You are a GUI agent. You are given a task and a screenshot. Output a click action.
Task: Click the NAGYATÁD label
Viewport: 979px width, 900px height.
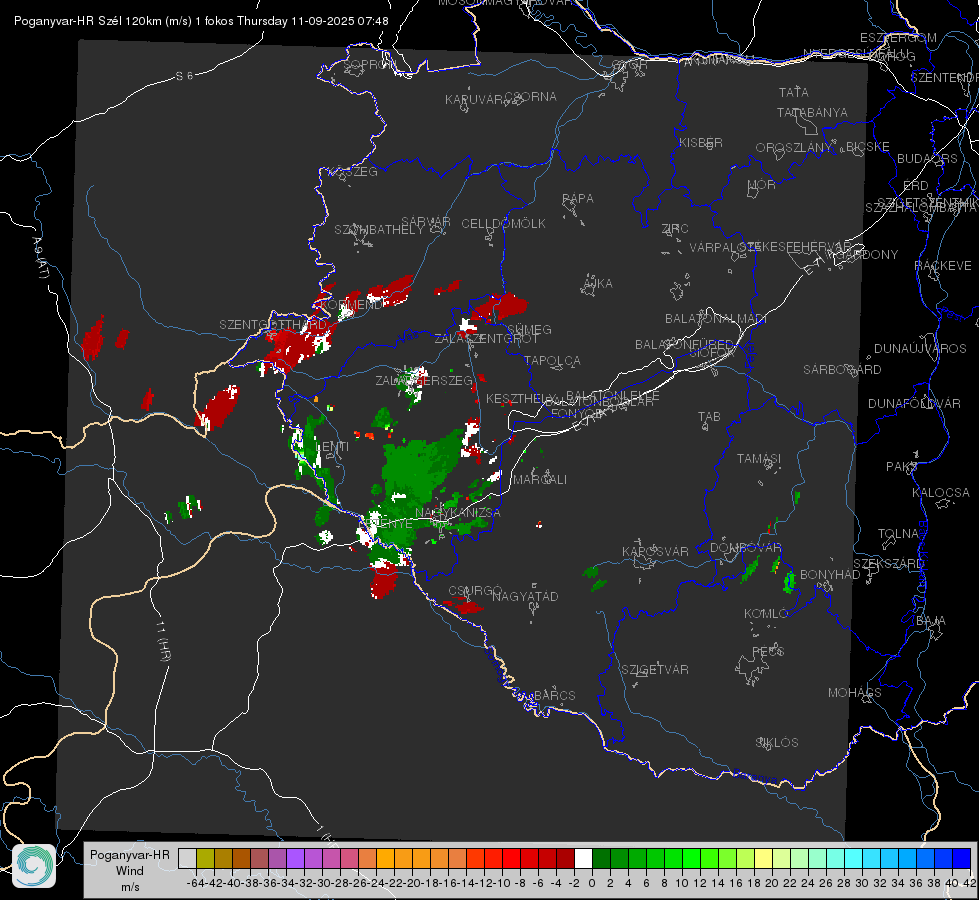pyautogui.click(x=525, y=596)
